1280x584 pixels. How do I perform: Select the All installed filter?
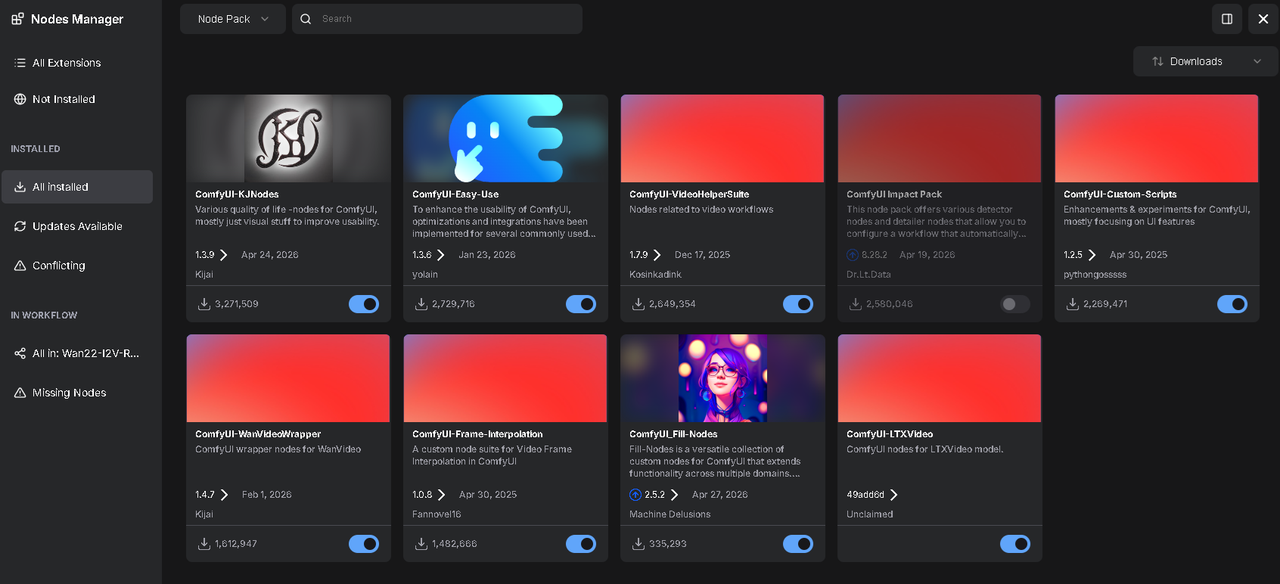click(77, 187)
